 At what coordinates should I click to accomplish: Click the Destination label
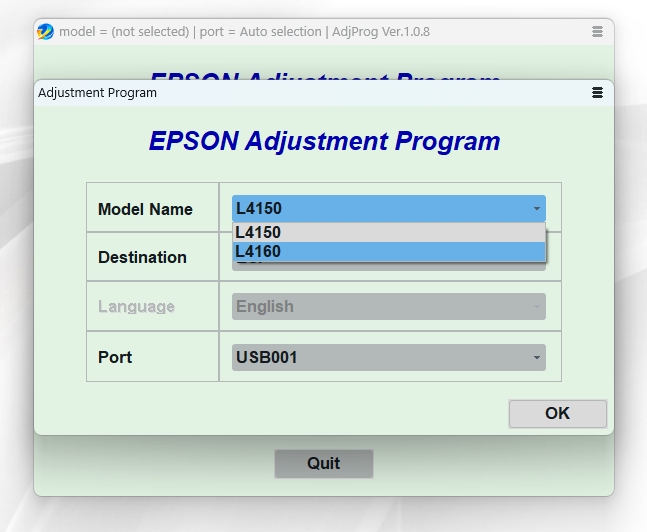[x=142, y=257]
